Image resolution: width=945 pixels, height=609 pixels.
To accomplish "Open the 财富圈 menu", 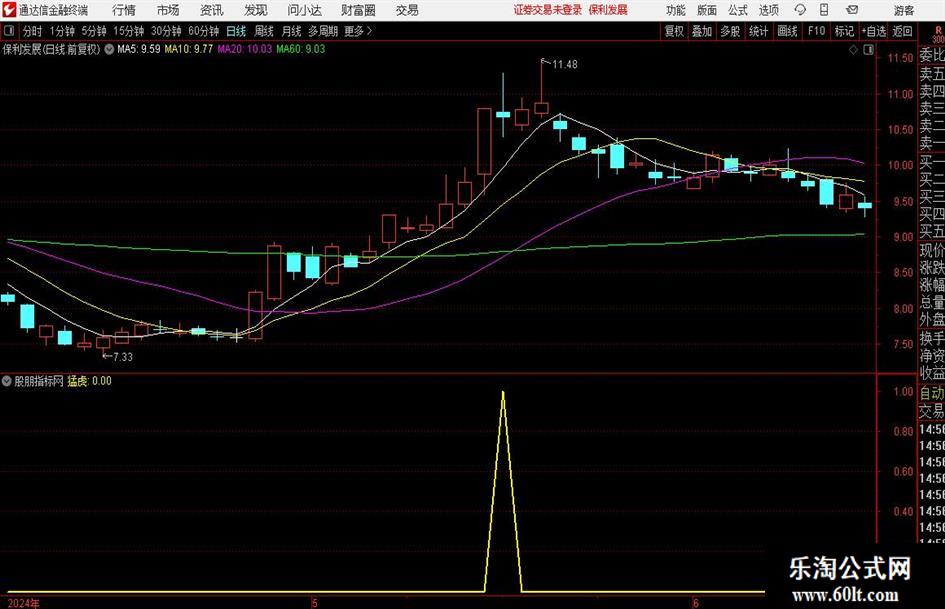I will tap(358, 10).
